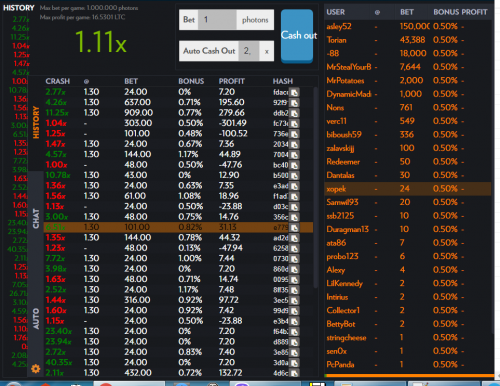
Task: Copy hash of the 7.72x crash row
Action: point(294,259)
